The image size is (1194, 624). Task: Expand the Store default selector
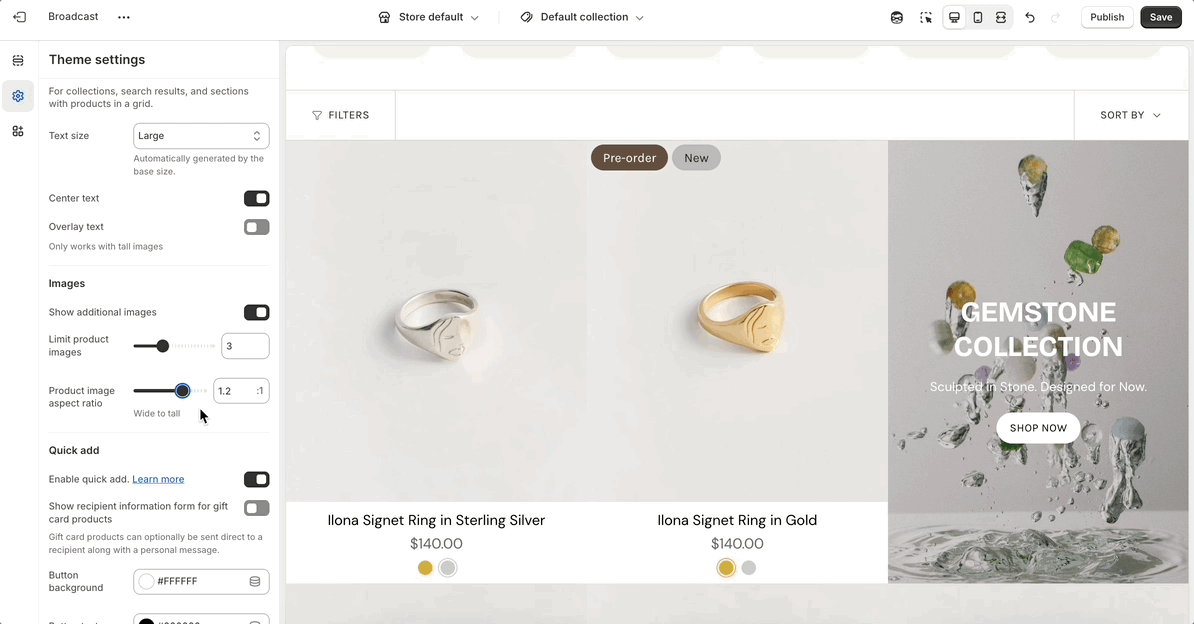coord(429,17)
